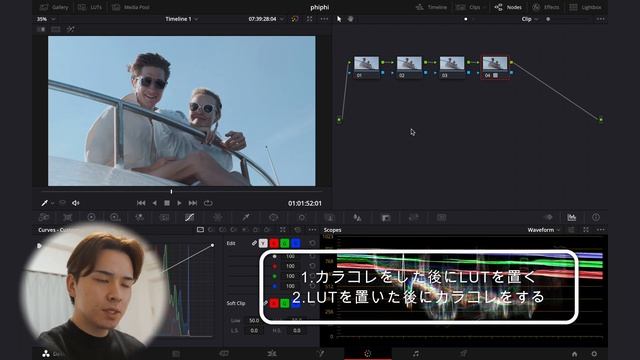Open viewer options three-dot menu

[324, 19]
